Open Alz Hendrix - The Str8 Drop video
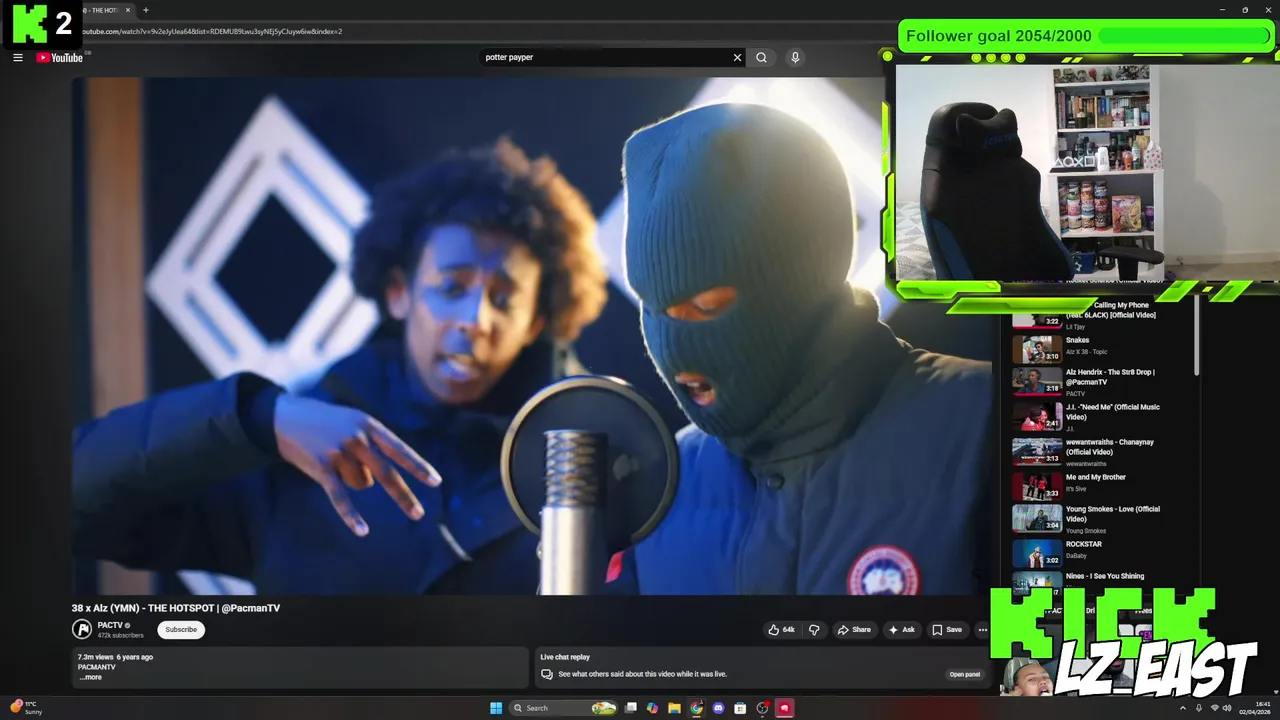This screenshot has height=720, width=1280. [1110, 377]
